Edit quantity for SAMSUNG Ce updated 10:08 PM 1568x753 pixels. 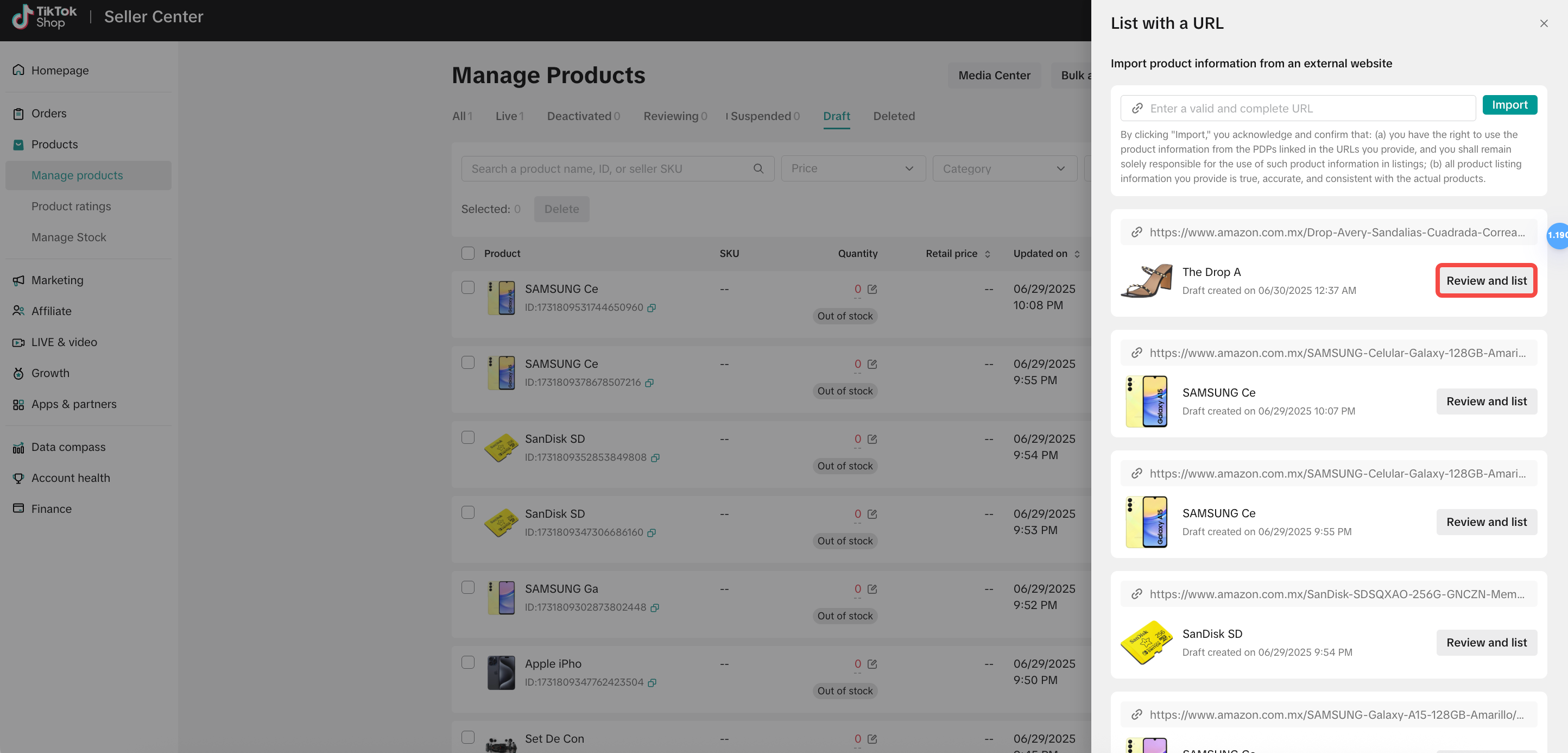tap(871, 290)
